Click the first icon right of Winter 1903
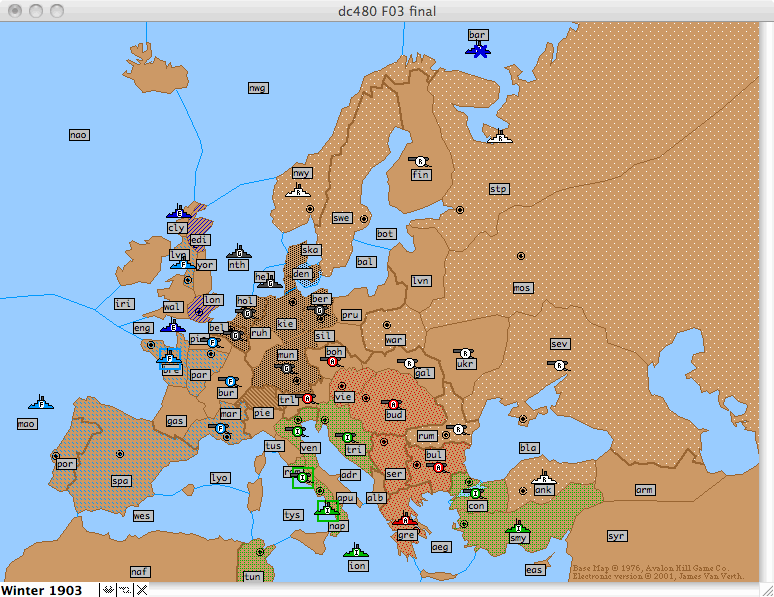The height and width of the screenshot is (597, 774). click(x=108, y=590)
